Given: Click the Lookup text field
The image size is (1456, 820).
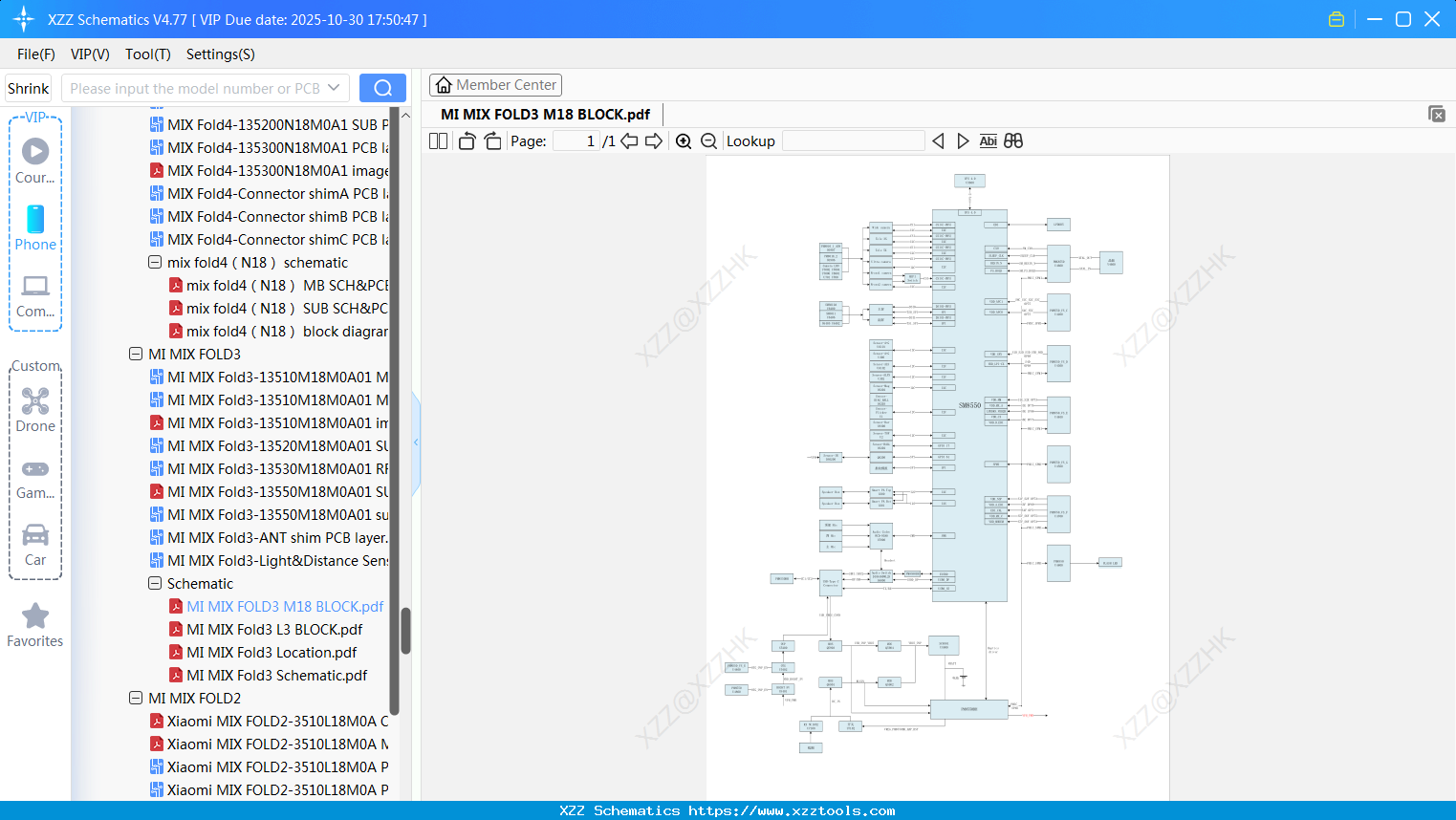Looking at the screenshot, I should pyautogui.click(x=854, y=140).
